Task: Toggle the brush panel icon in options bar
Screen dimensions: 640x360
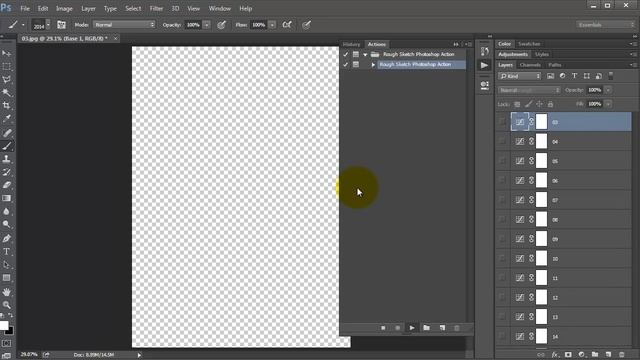Action: tap(61, 25)
